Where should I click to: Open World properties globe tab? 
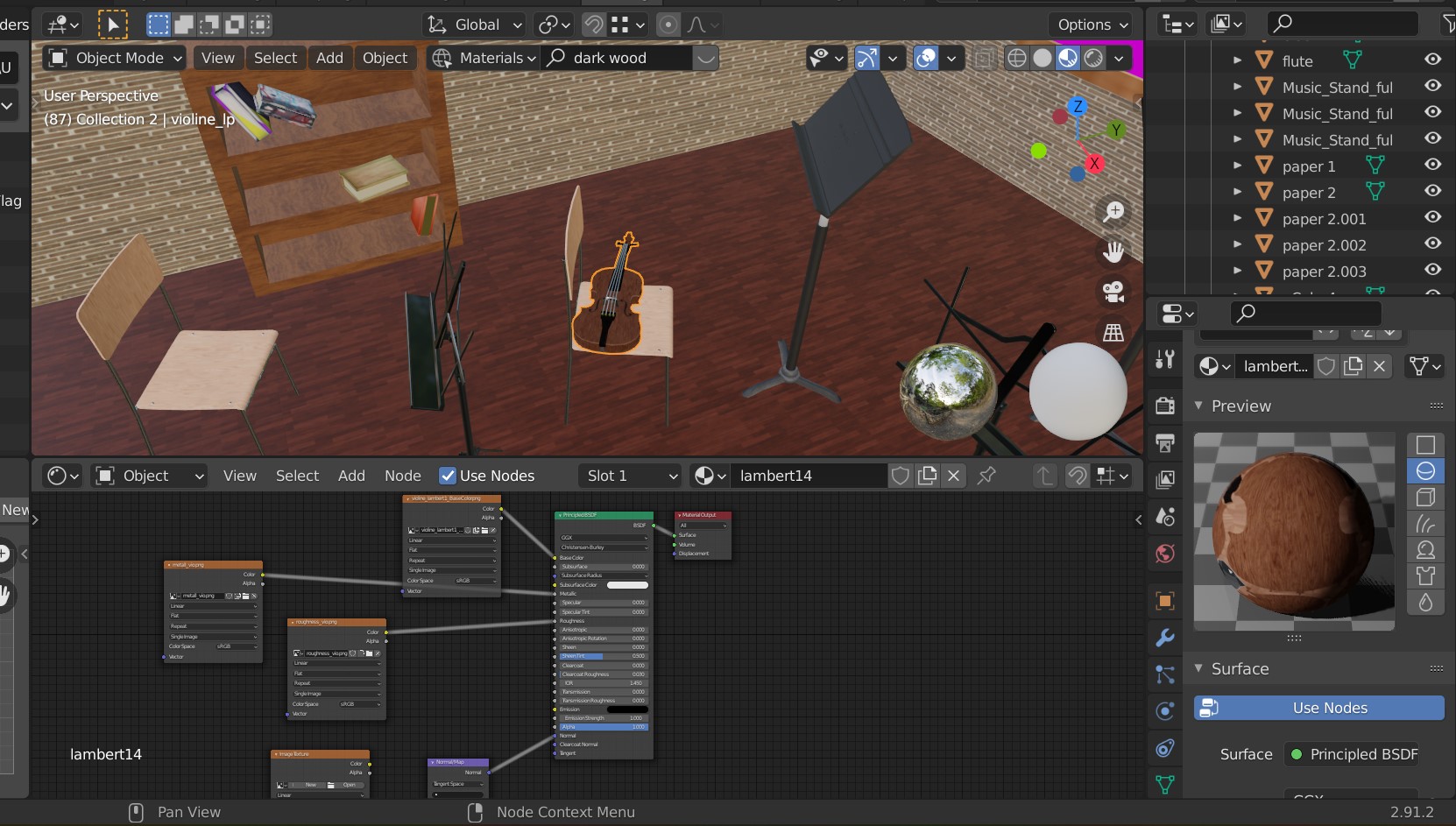coord(1165,554)
